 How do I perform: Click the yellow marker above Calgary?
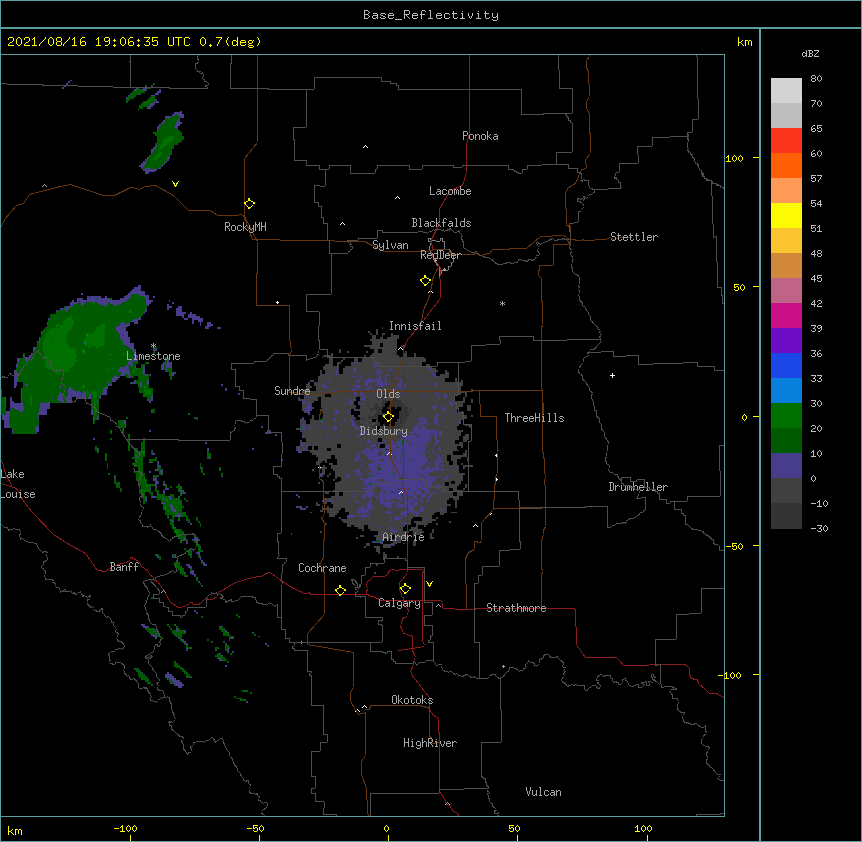point(406,589)
